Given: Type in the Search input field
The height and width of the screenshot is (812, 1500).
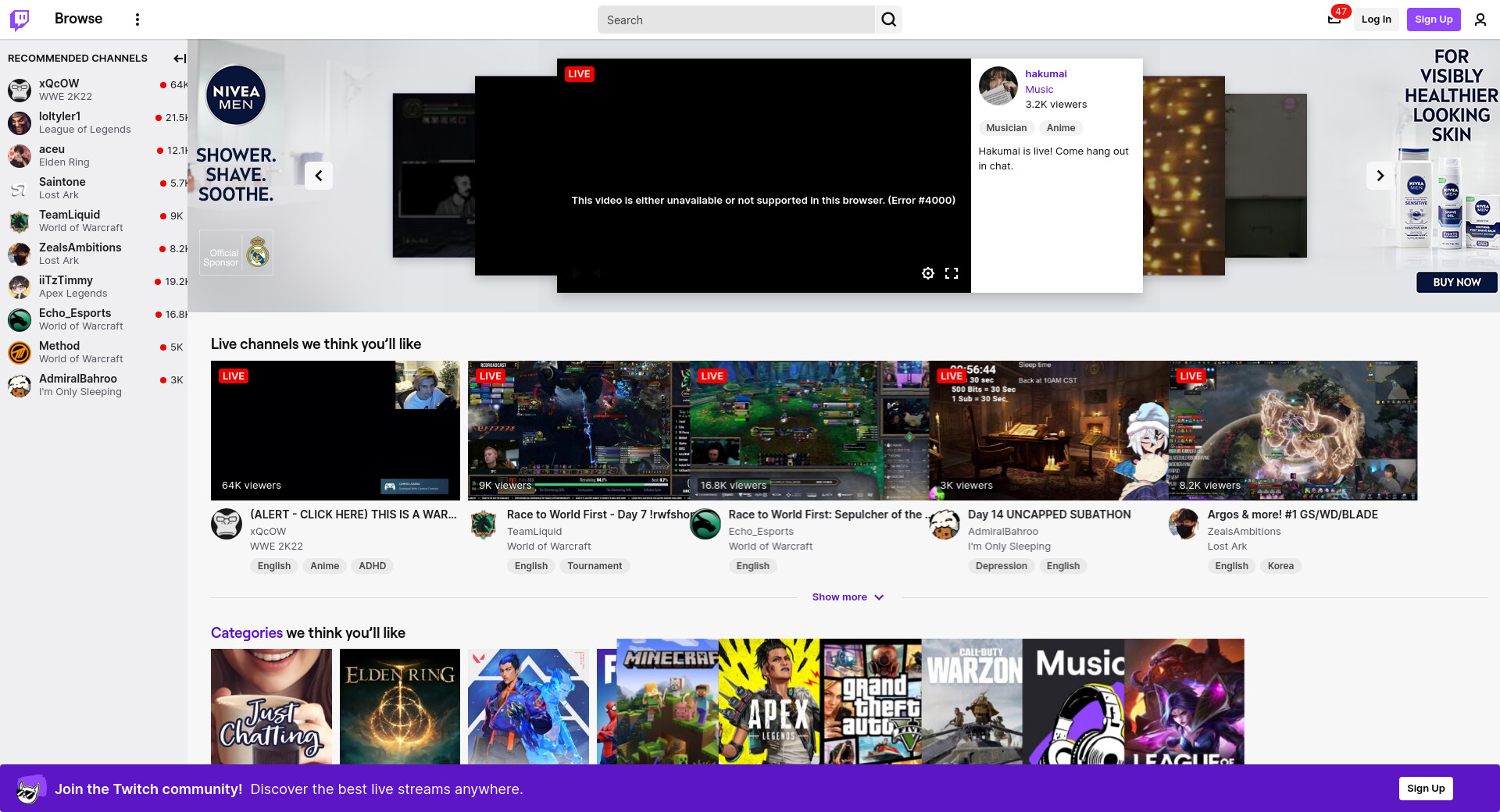Looking at the screenshot, I should (x=736, y=20).
